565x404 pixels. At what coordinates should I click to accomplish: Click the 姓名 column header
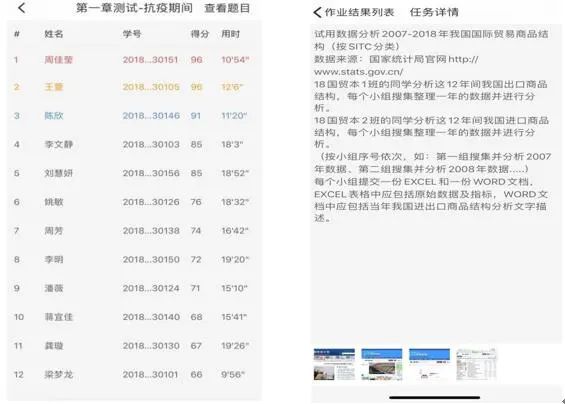(54, 34)
